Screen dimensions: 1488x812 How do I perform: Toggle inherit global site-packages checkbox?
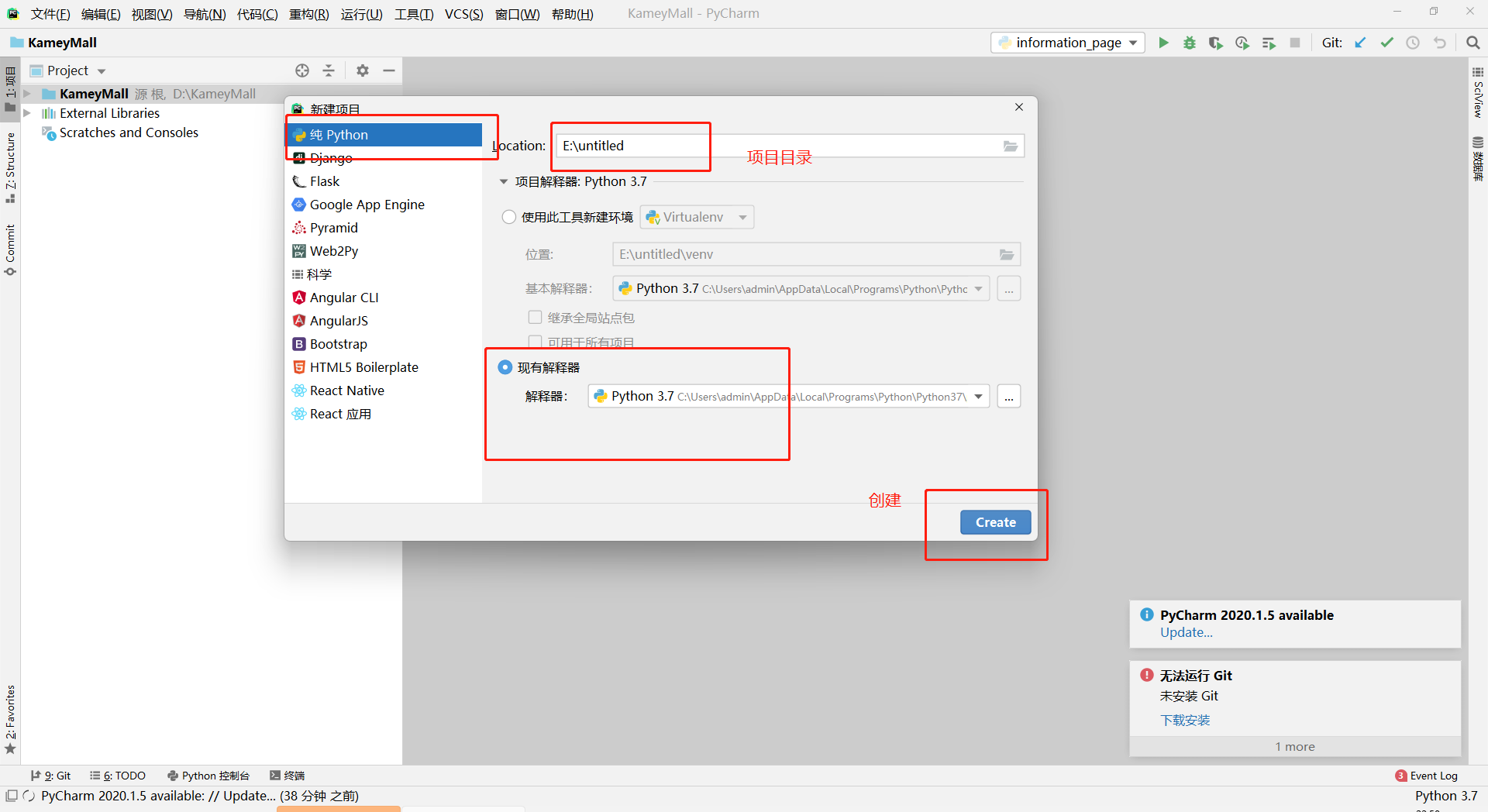tap(535, 317)
